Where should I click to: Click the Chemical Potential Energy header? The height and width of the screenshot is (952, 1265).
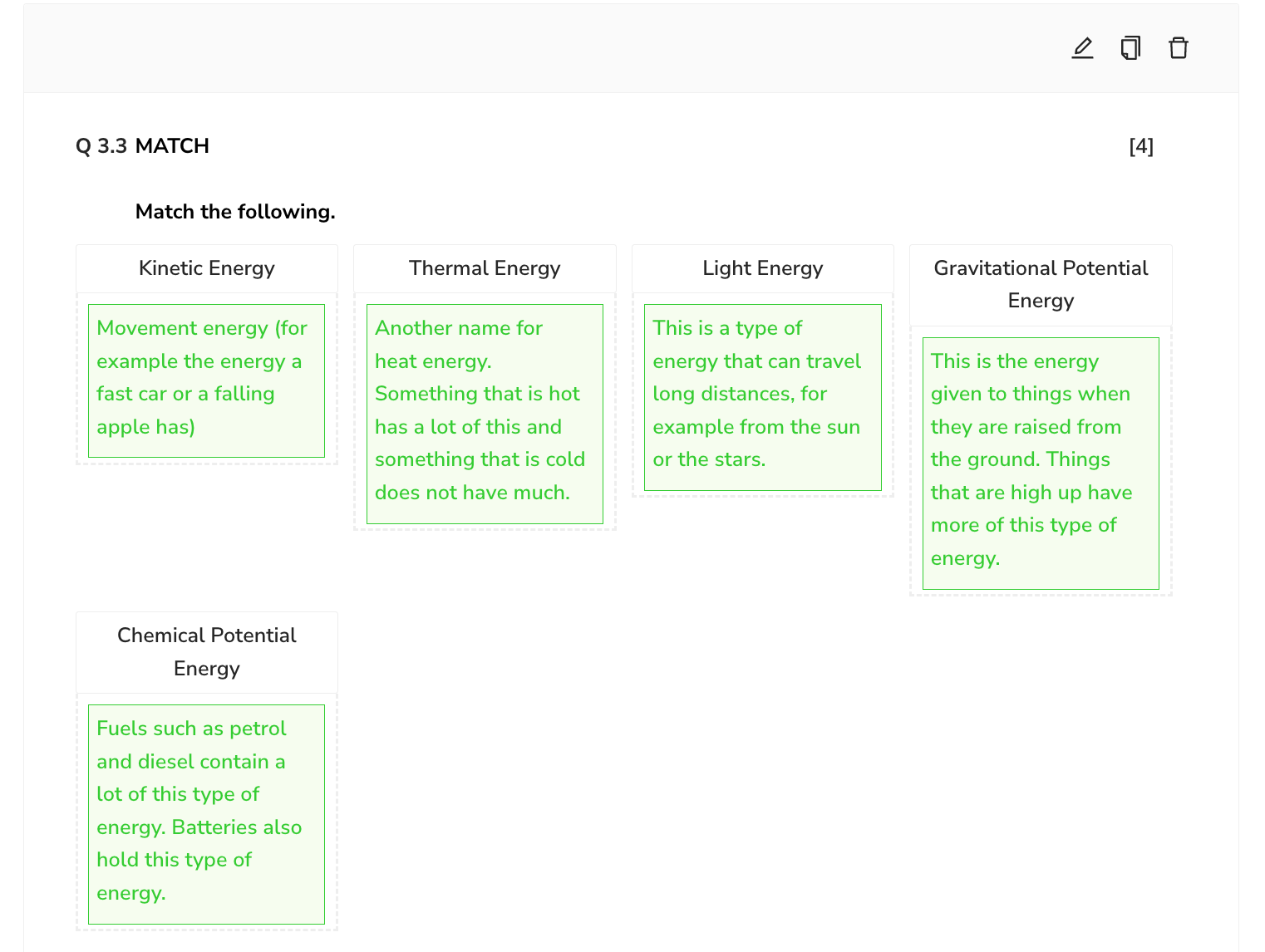click(206, 652)
